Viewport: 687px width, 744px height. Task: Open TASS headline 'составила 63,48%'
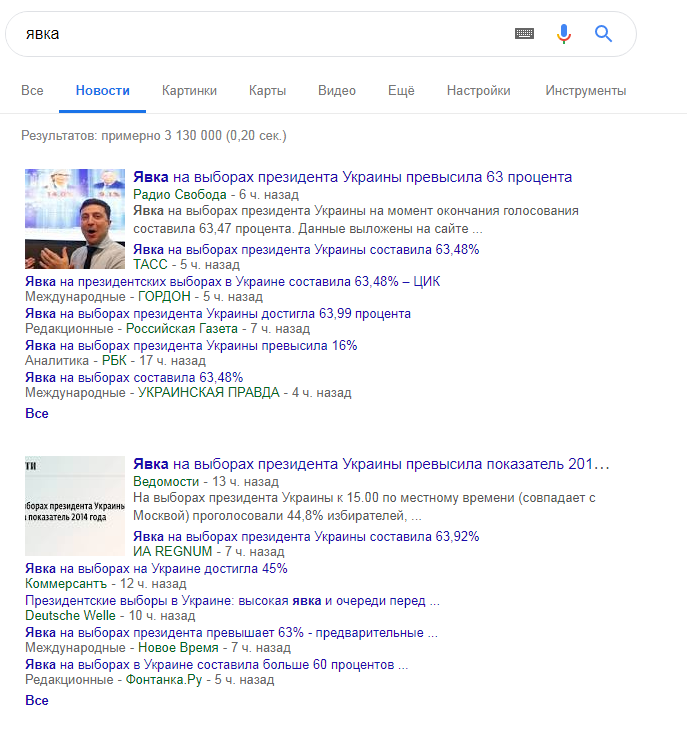coord(306,250)
